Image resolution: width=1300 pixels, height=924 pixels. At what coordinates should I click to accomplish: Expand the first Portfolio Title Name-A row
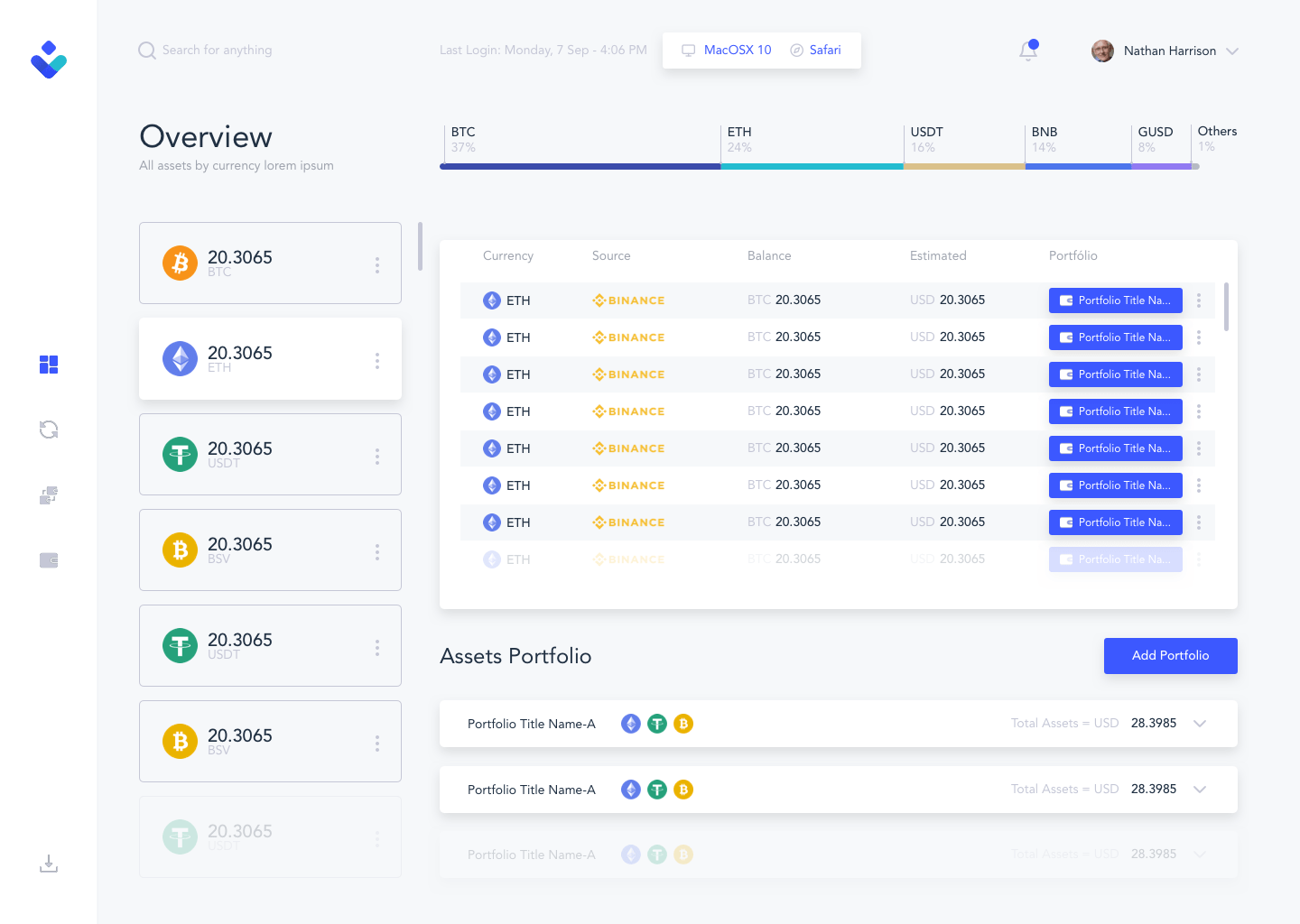click(1200, 724)
